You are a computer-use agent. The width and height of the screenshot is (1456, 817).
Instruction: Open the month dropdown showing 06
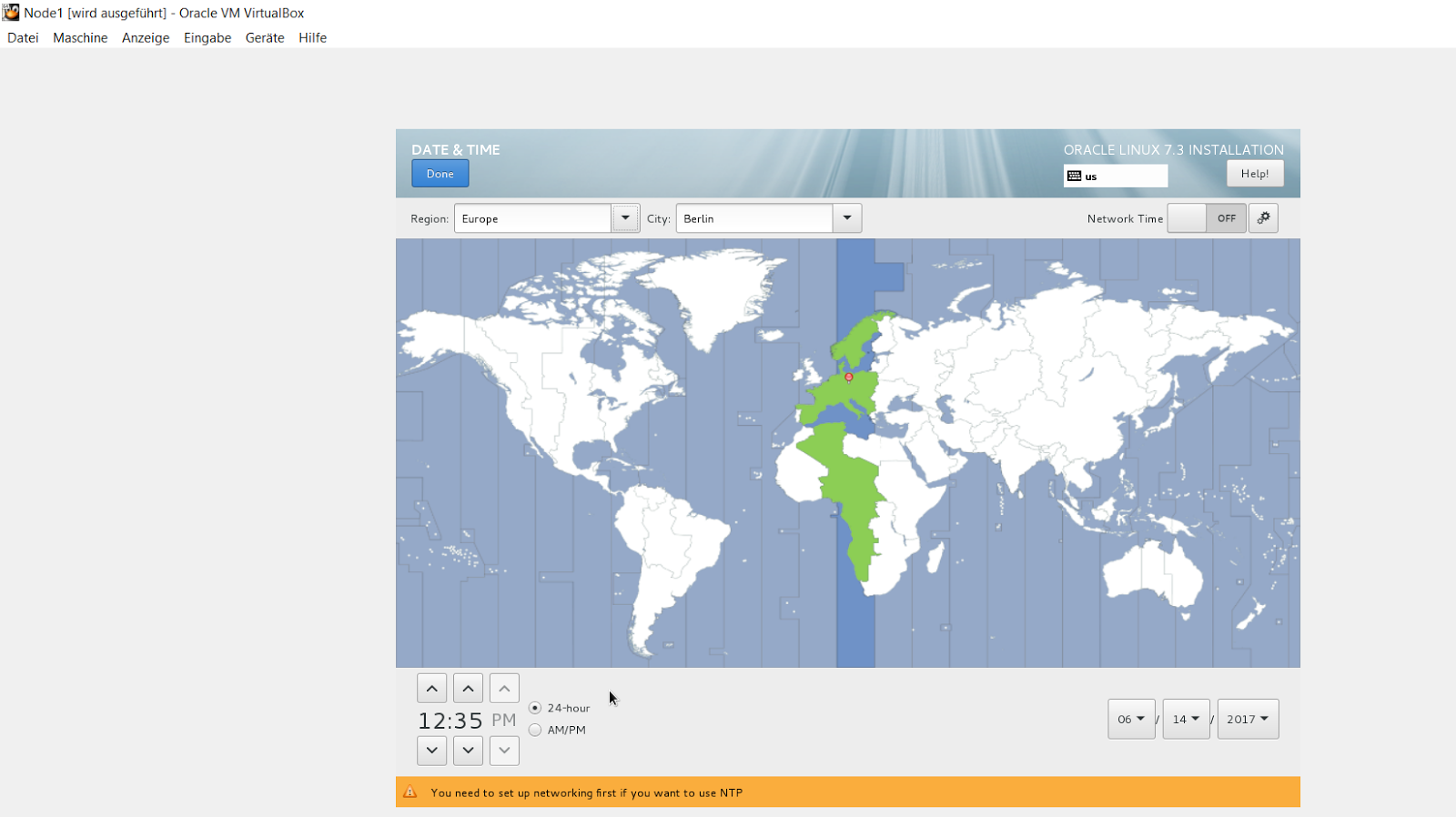coord(1131,719)
